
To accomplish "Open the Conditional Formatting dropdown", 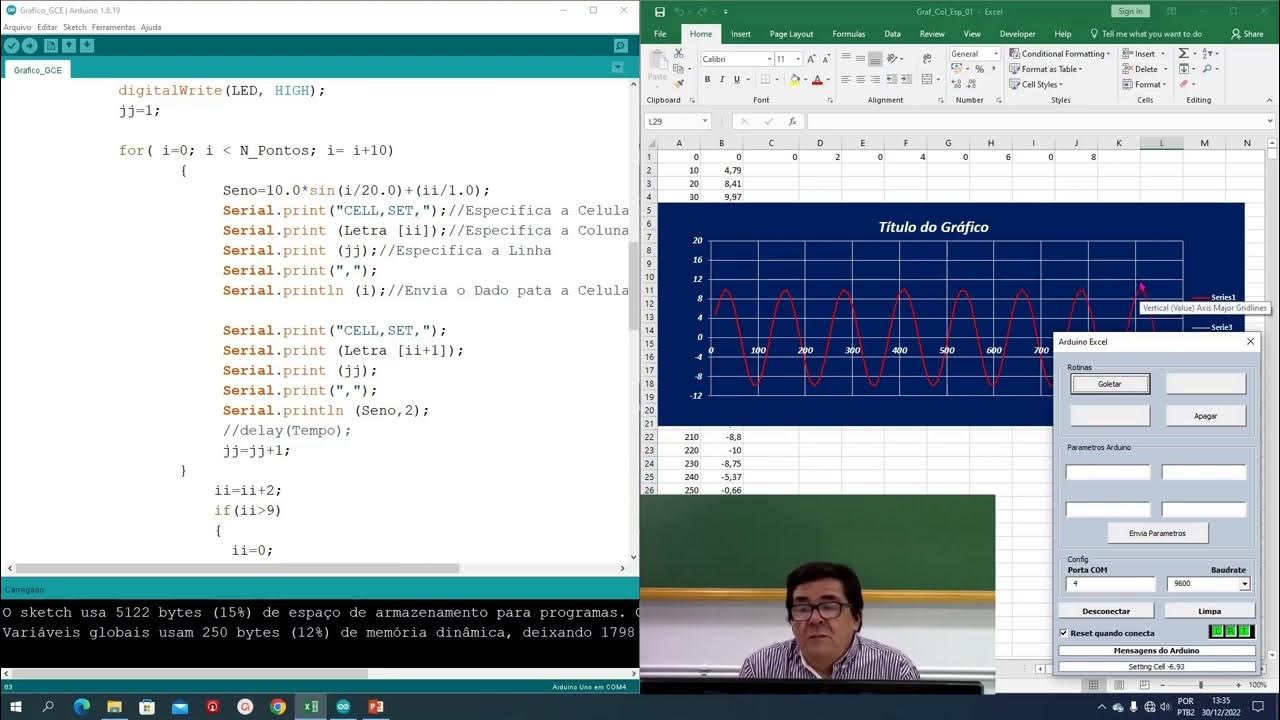I will tap(1060, 54).
